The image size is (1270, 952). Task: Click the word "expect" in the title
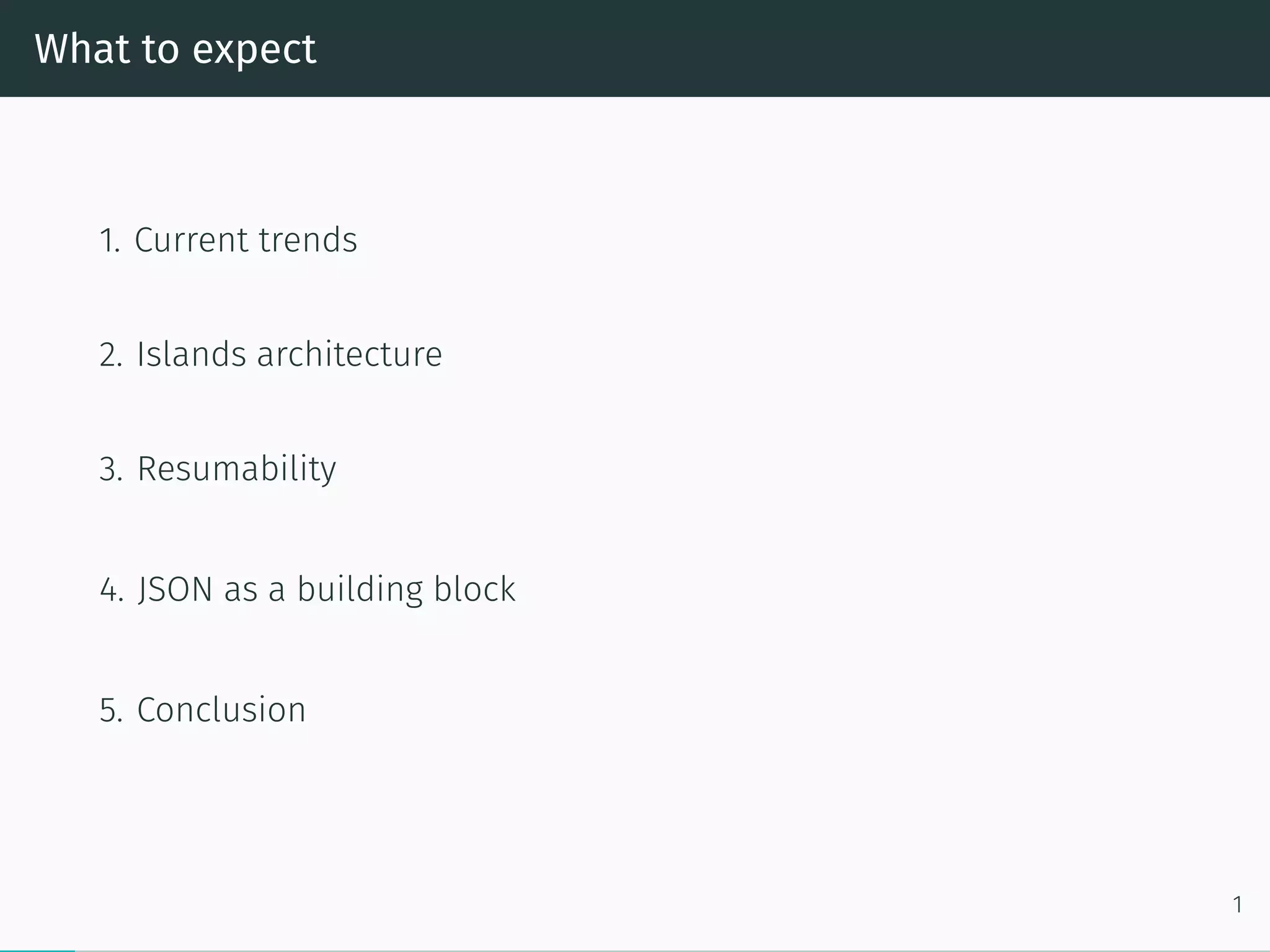coord(254,50)
